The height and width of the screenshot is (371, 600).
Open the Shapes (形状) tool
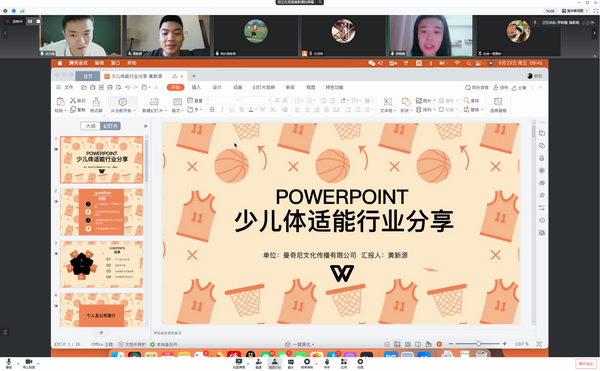pyautogui.click(x=405, y=102)
